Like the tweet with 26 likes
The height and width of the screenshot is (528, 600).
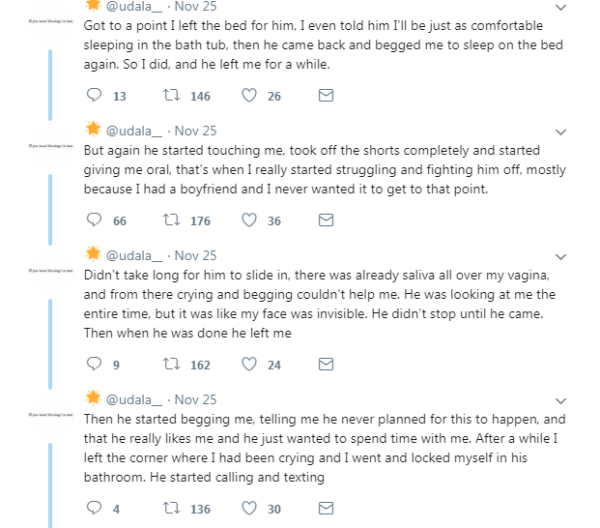click(x=249, y=95)
